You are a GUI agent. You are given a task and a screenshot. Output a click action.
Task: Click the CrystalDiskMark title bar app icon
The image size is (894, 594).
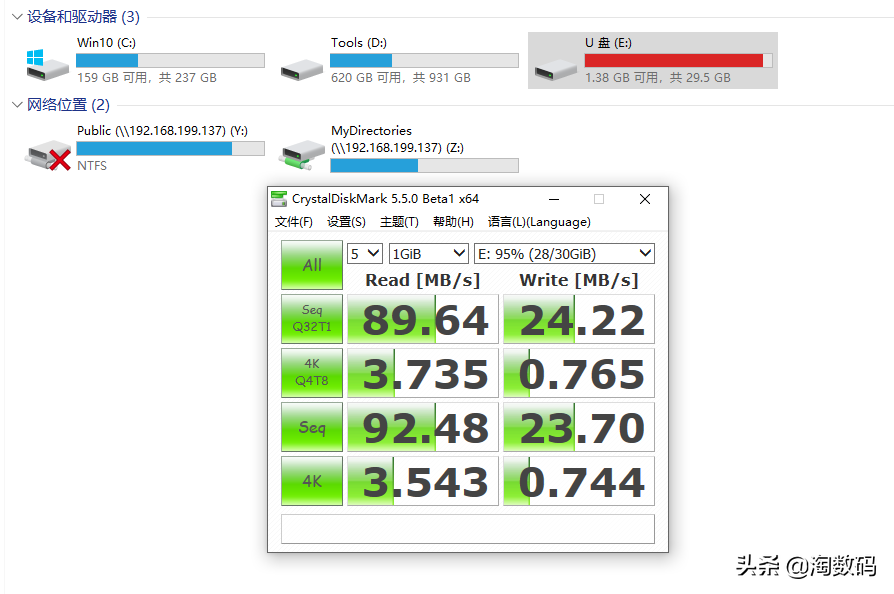tap(279, 199)
